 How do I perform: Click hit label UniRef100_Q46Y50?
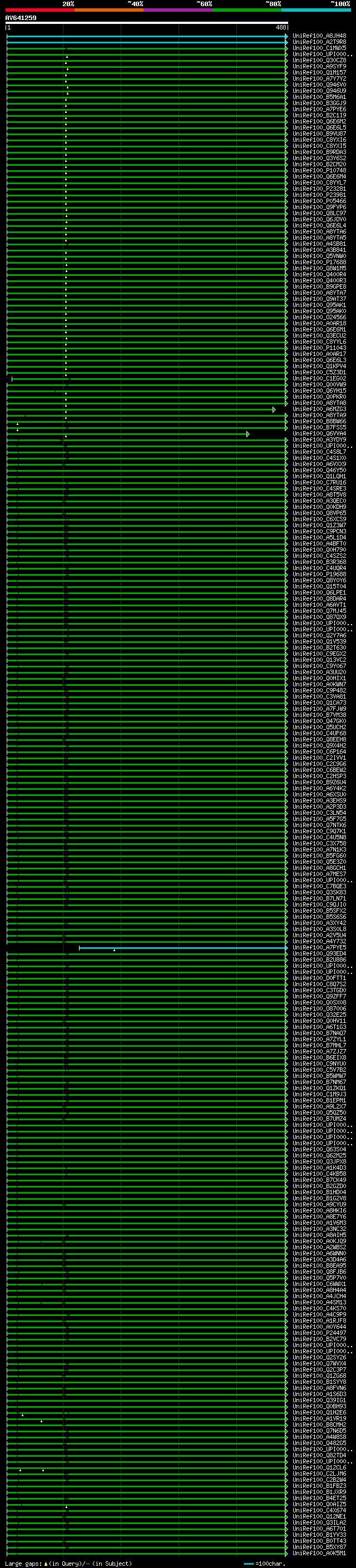point(319,471)
